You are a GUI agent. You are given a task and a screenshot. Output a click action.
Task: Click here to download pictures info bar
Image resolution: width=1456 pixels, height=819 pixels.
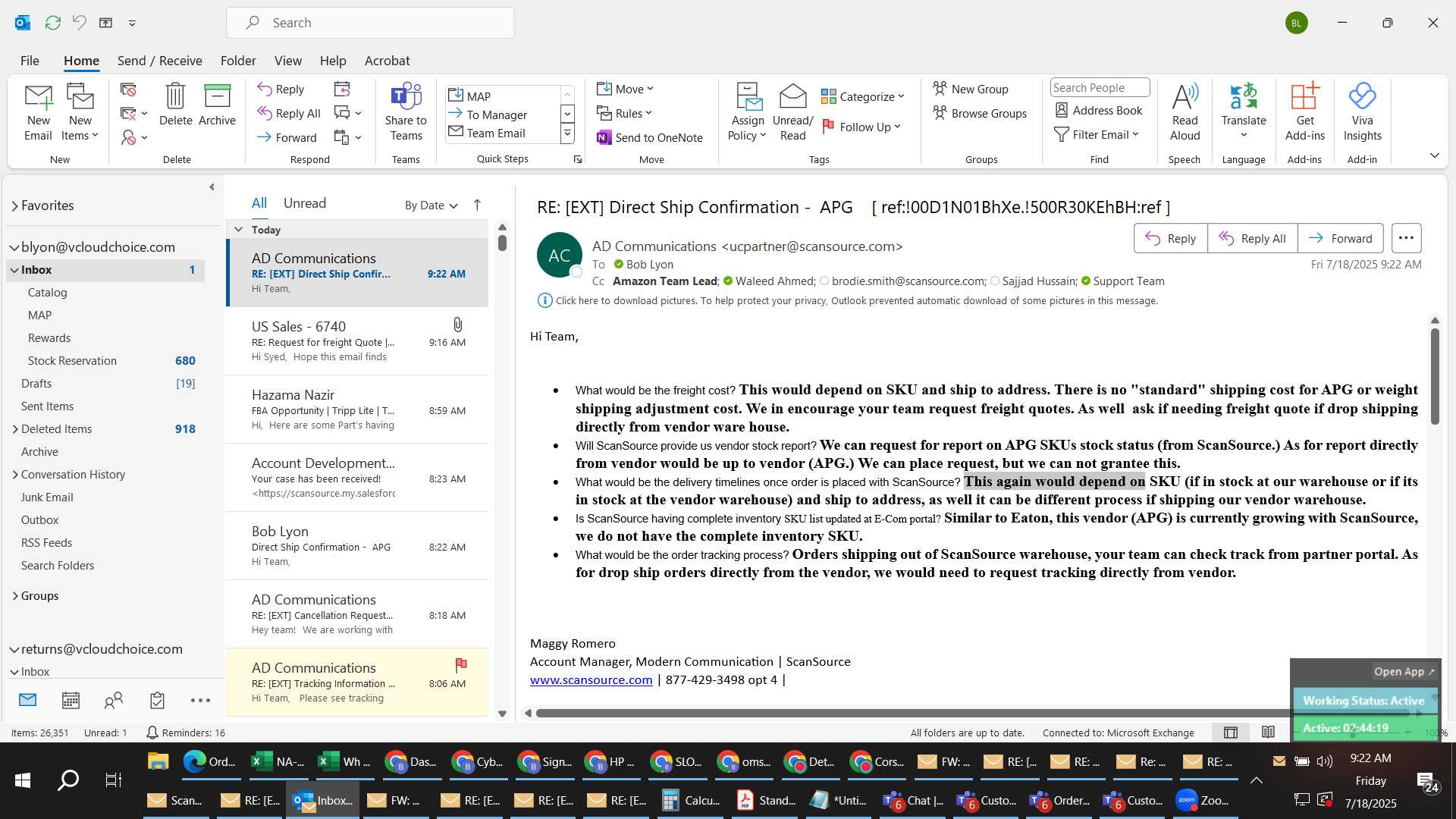[848, 300]
